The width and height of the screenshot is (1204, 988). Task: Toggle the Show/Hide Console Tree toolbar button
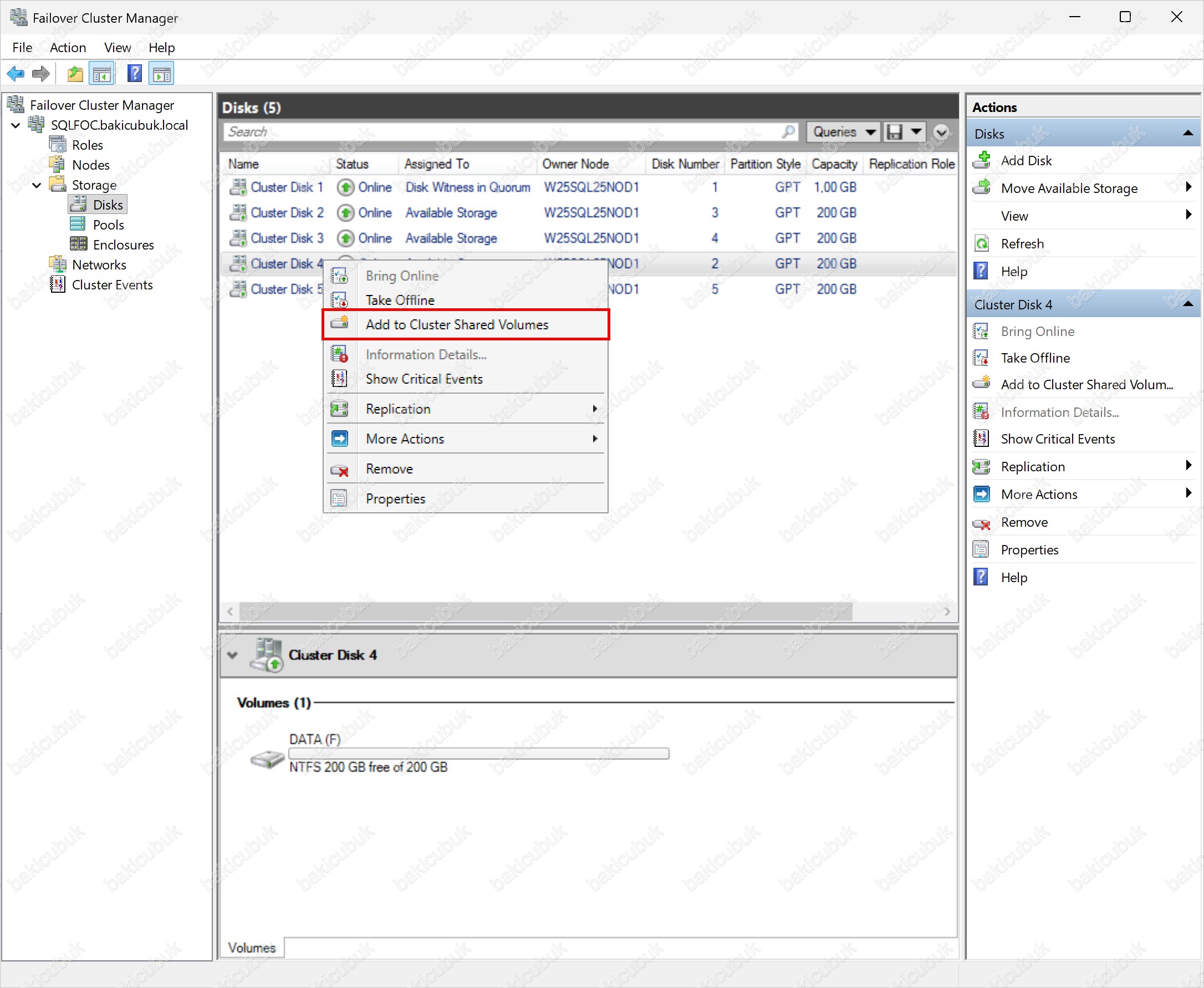pos(103,73)
